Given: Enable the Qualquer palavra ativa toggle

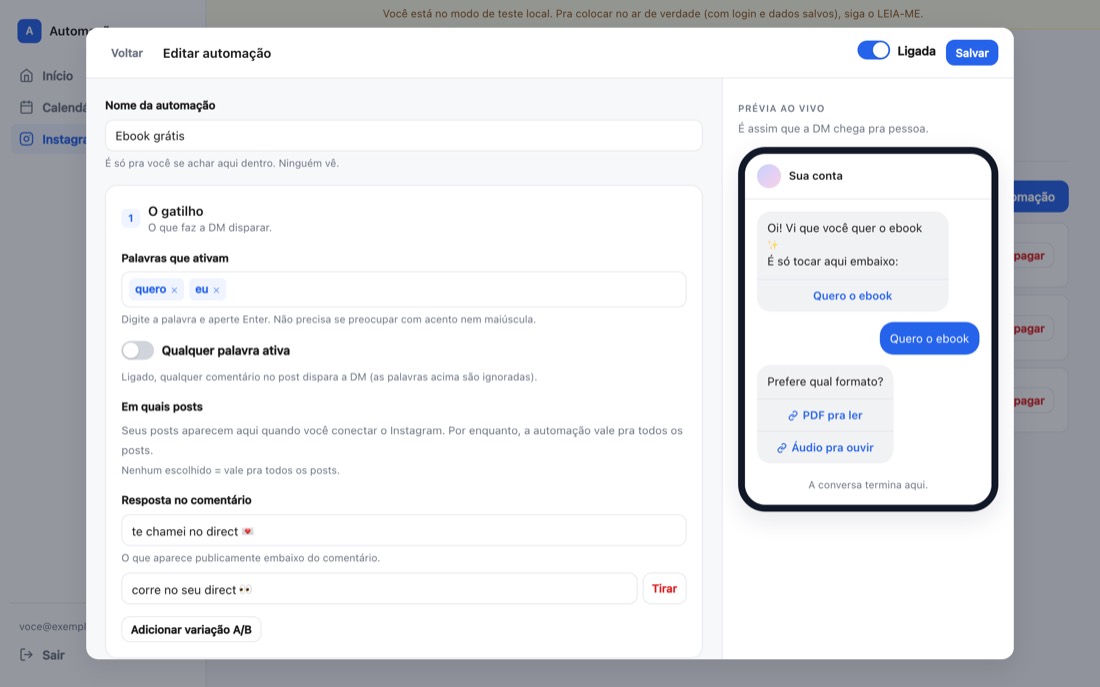Looking at the screenshot, I should (x=138, y=350).
